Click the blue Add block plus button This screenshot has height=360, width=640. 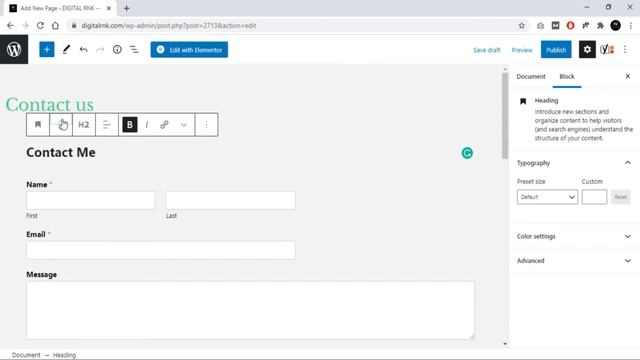[x=47, y=49]
